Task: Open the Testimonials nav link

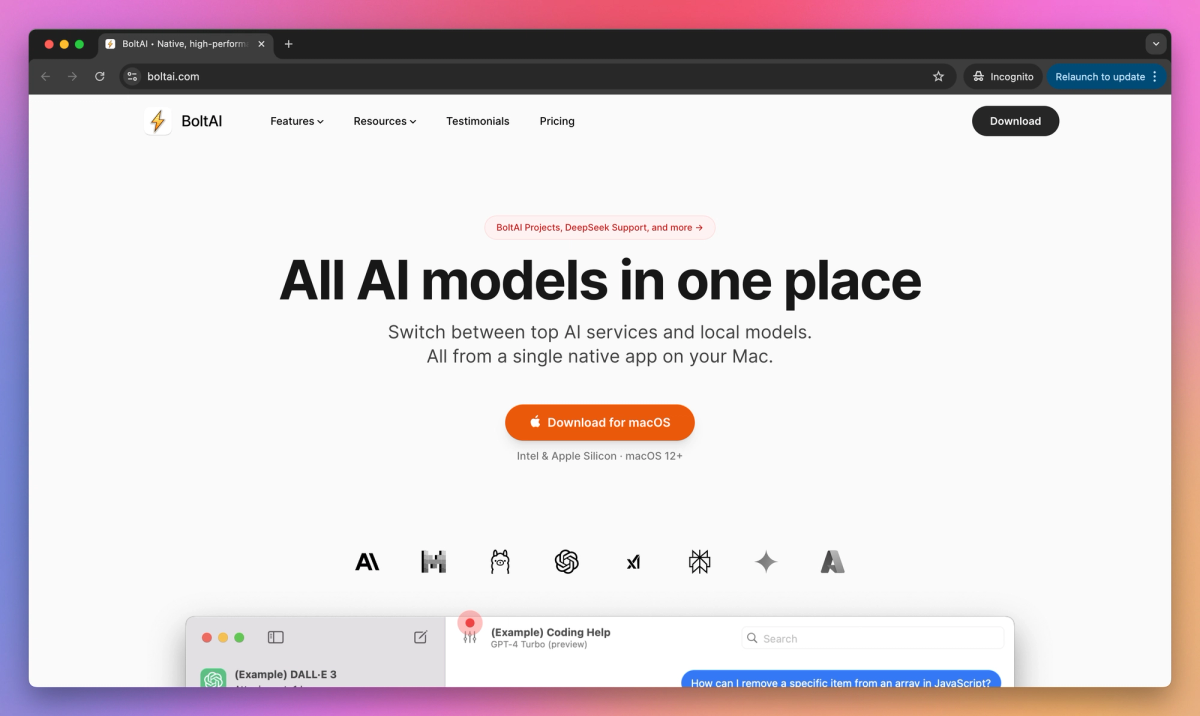Action: click(478, 121)
